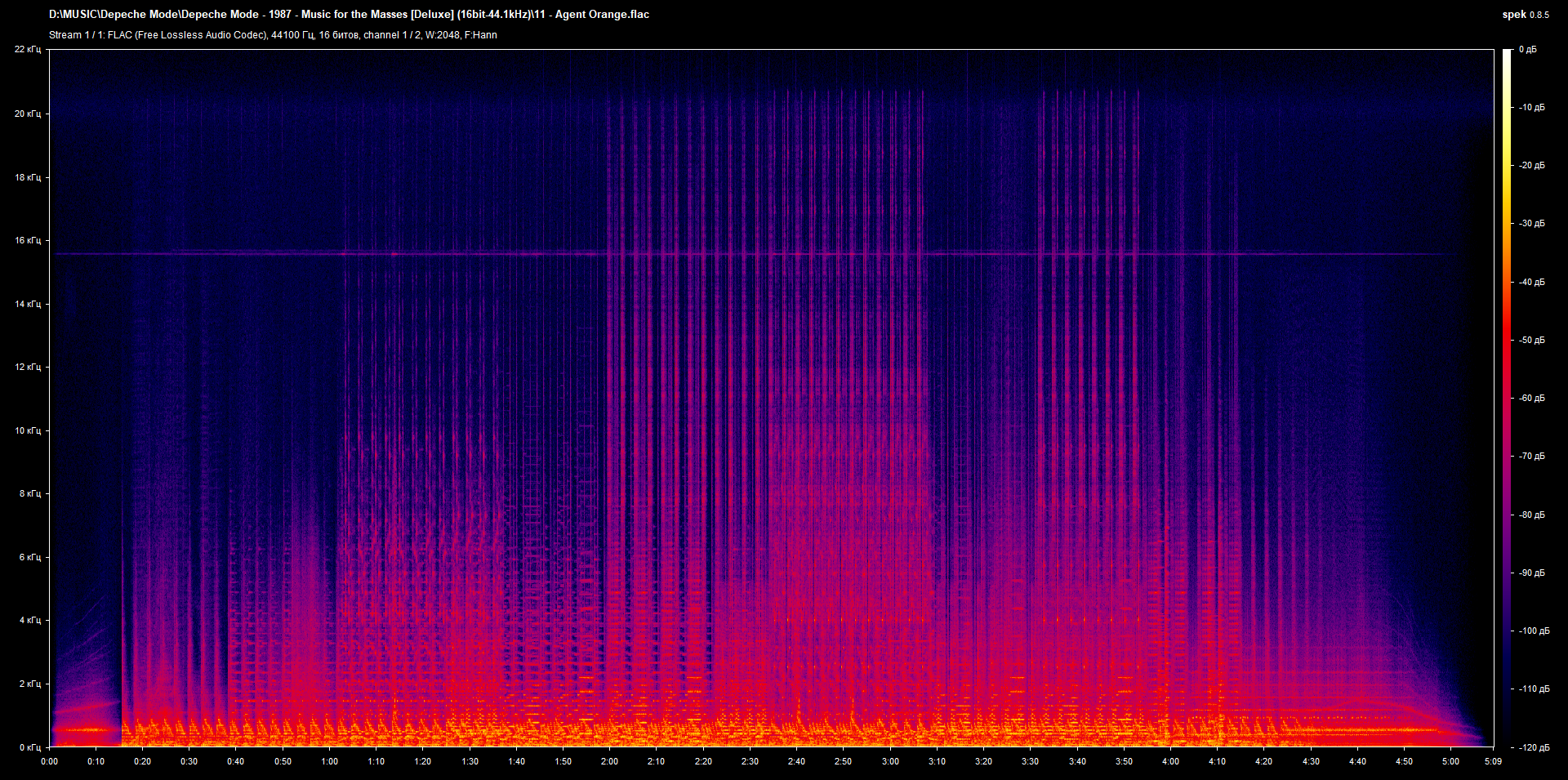Click the 0 кГц frequency label

point(29,747)
